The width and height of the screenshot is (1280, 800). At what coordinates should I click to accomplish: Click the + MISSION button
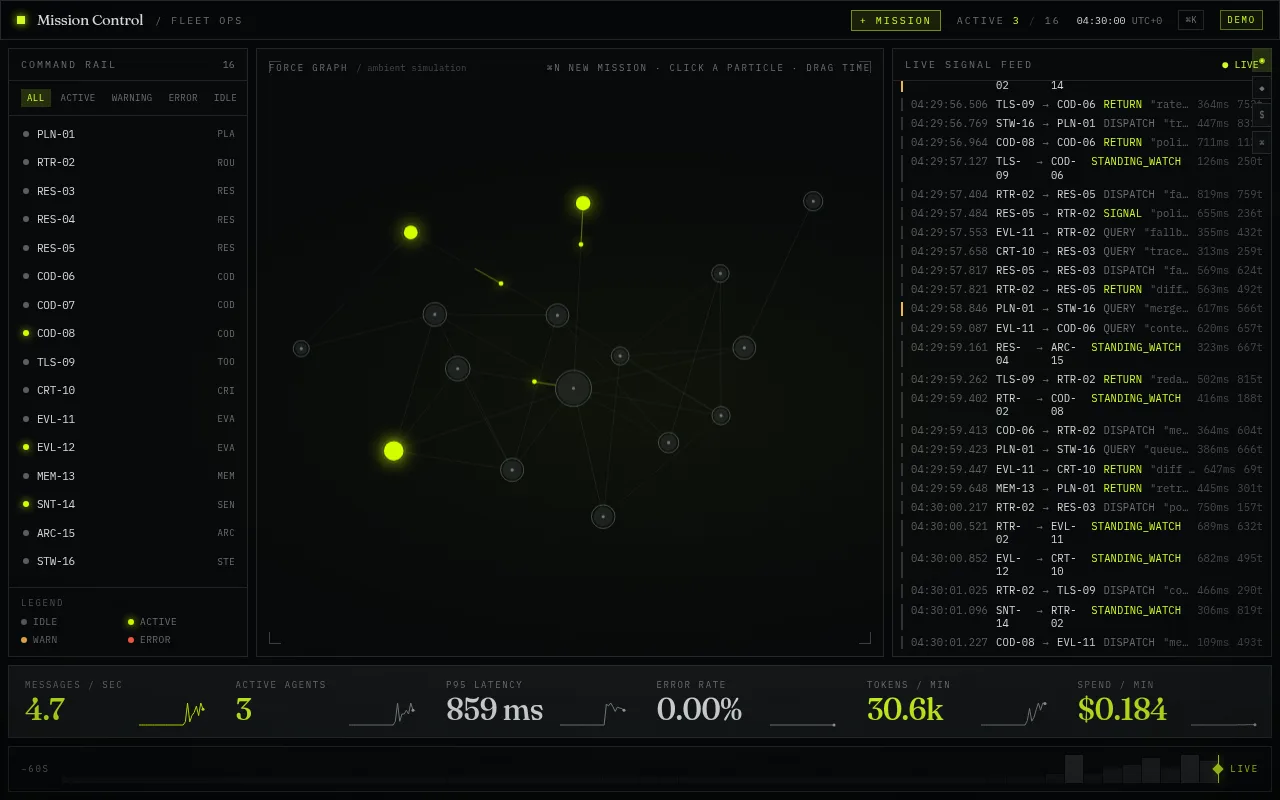pyautogui.click(x=895, y=20)
